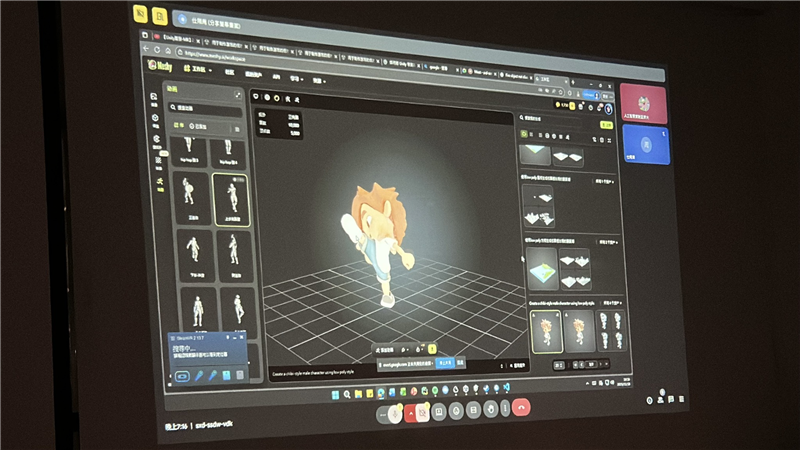Click the raise hand icon in meeting bar

(x=490, y=409)
